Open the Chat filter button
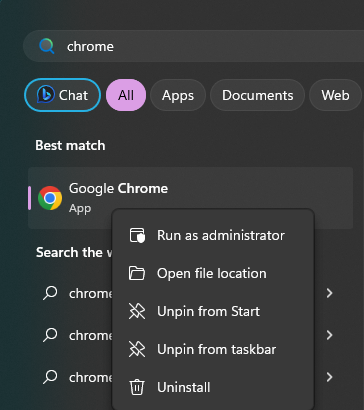The height and width of the screenshot is (410, 364). coord(62,95)
